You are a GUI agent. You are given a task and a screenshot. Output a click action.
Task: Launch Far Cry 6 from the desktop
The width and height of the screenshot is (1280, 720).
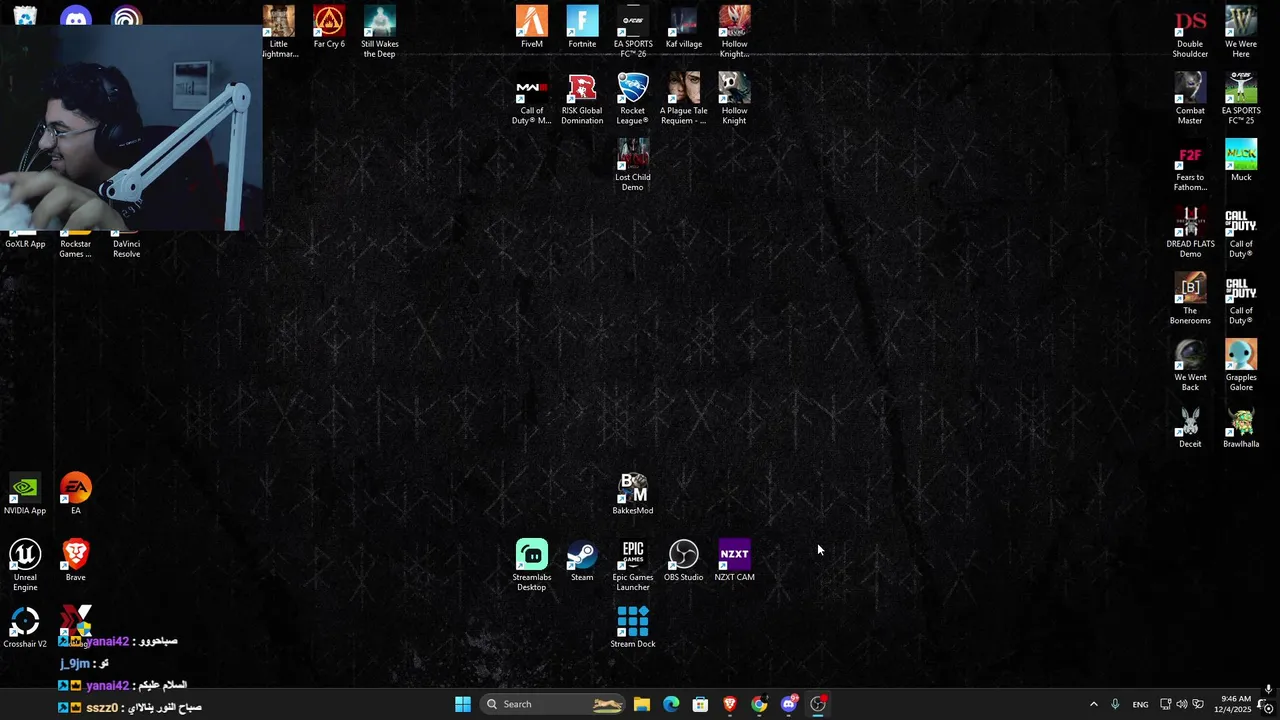329,27
